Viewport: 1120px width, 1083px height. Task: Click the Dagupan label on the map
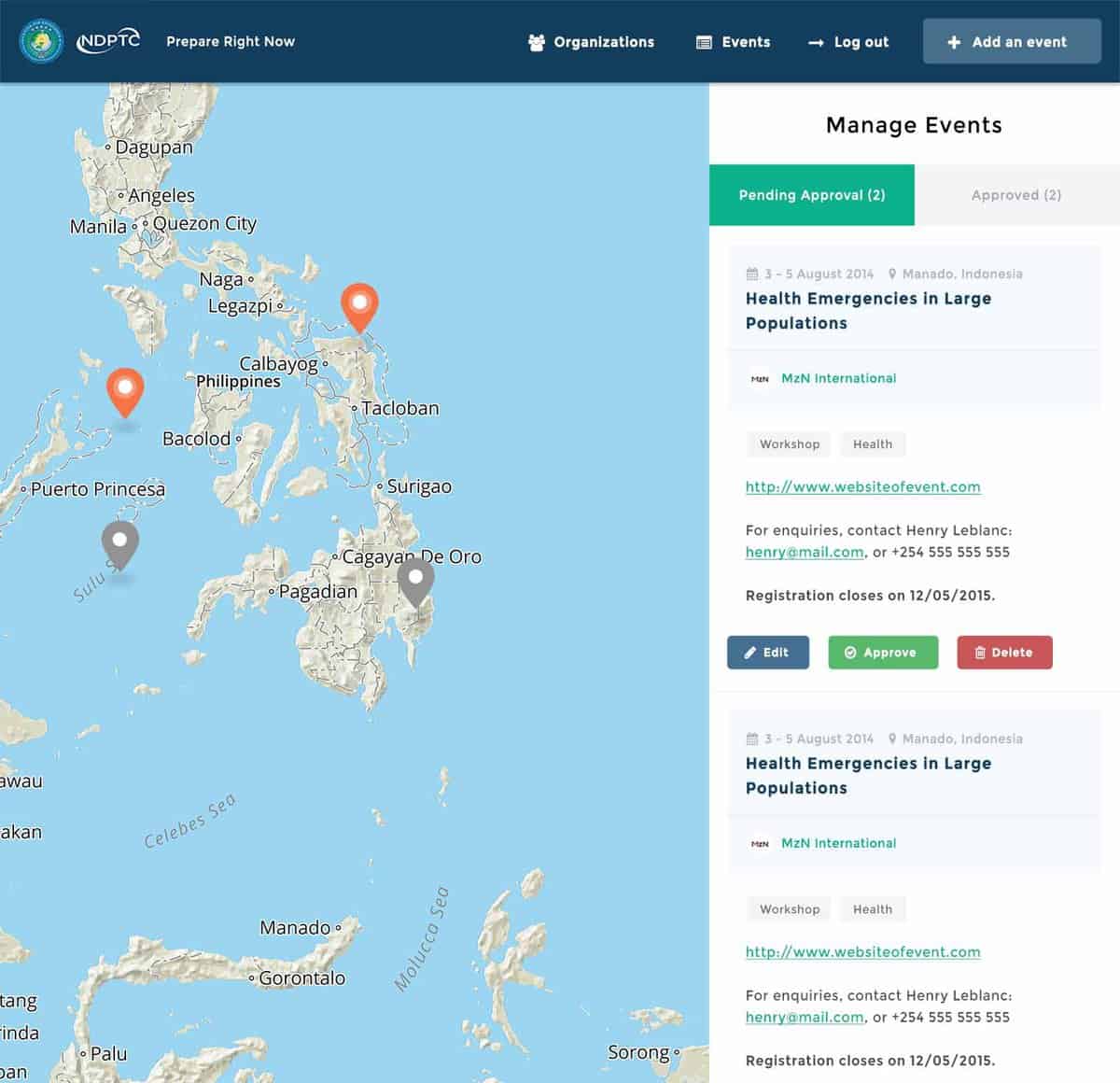[154, 148]
